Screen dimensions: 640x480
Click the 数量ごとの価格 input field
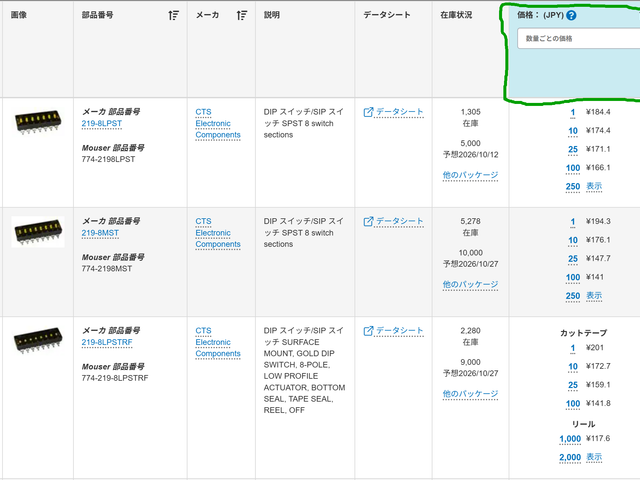tap(579, 38)
